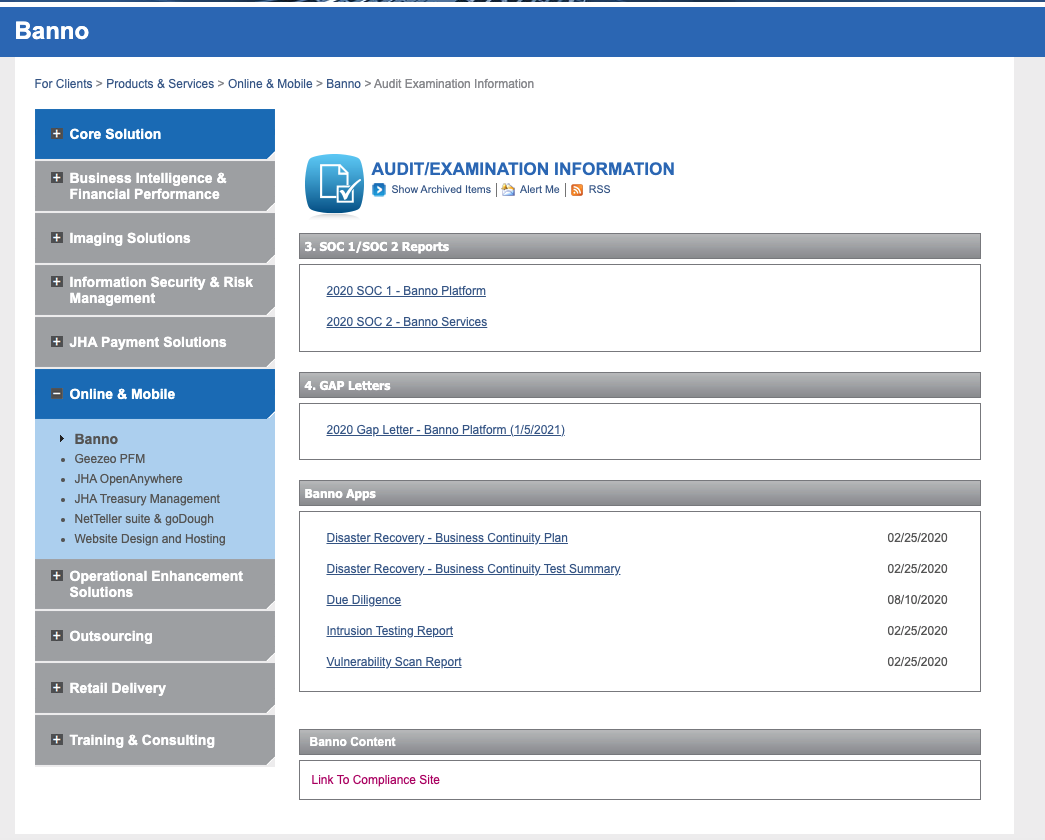Click the Audit/Examination document checkmark icon

pyautogui.click(x=333, y=185)
